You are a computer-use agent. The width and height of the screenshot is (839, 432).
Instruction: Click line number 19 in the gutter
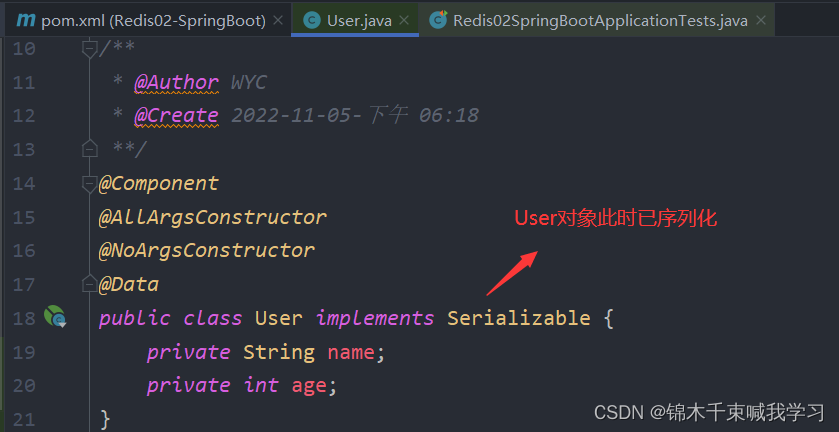pyautogui.click(x=25, y=352)
